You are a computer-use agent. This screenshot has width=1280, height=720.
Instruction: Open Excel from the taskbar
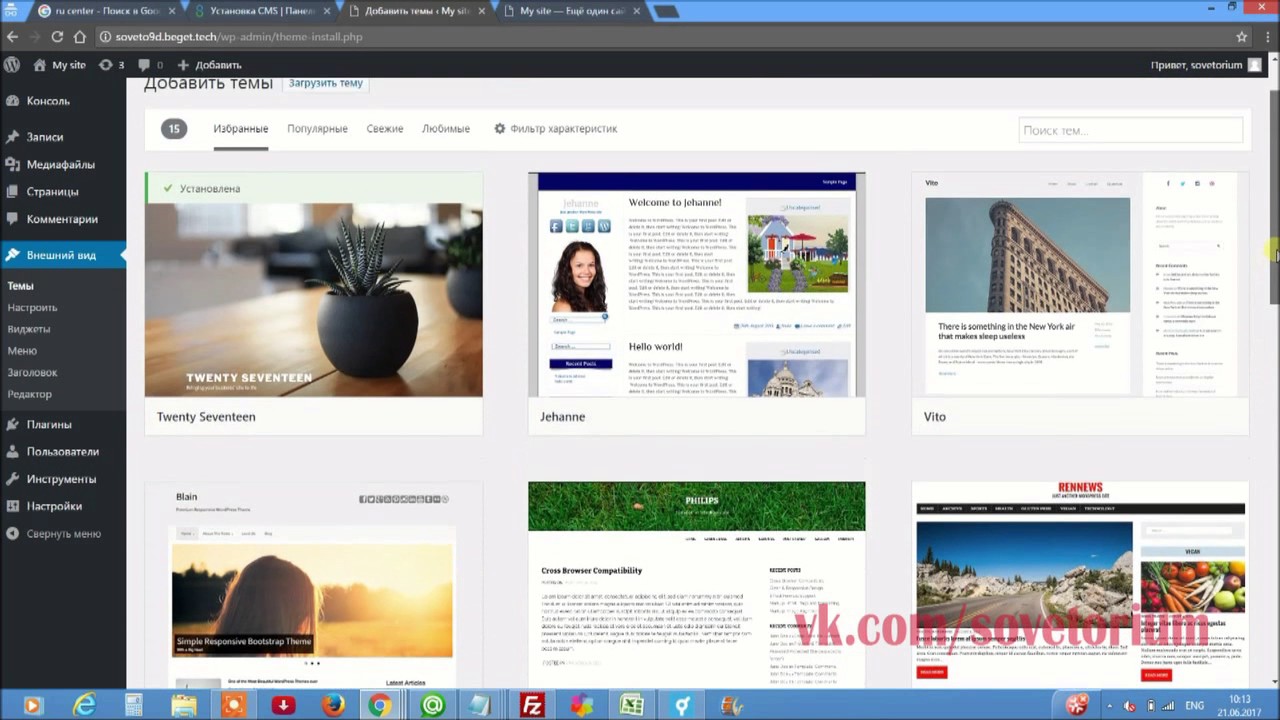click(631, 706)
